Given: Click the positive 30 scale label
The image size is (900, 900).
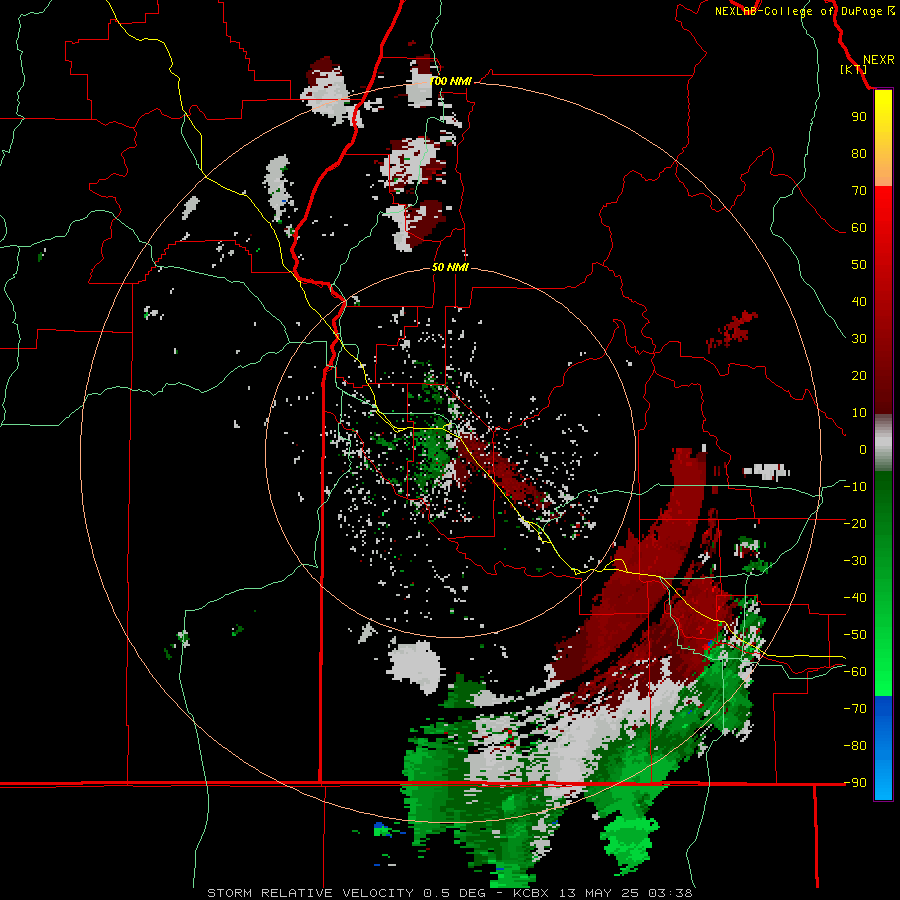Looking at the screenshot, I should tap(859, 339).
